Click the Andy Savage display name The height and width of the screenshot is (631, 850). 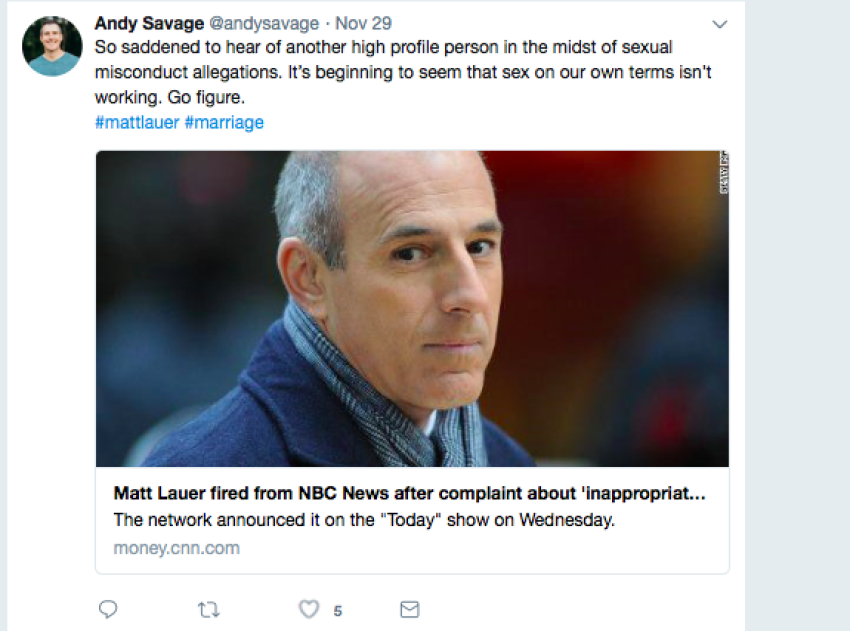click(150, 23)
